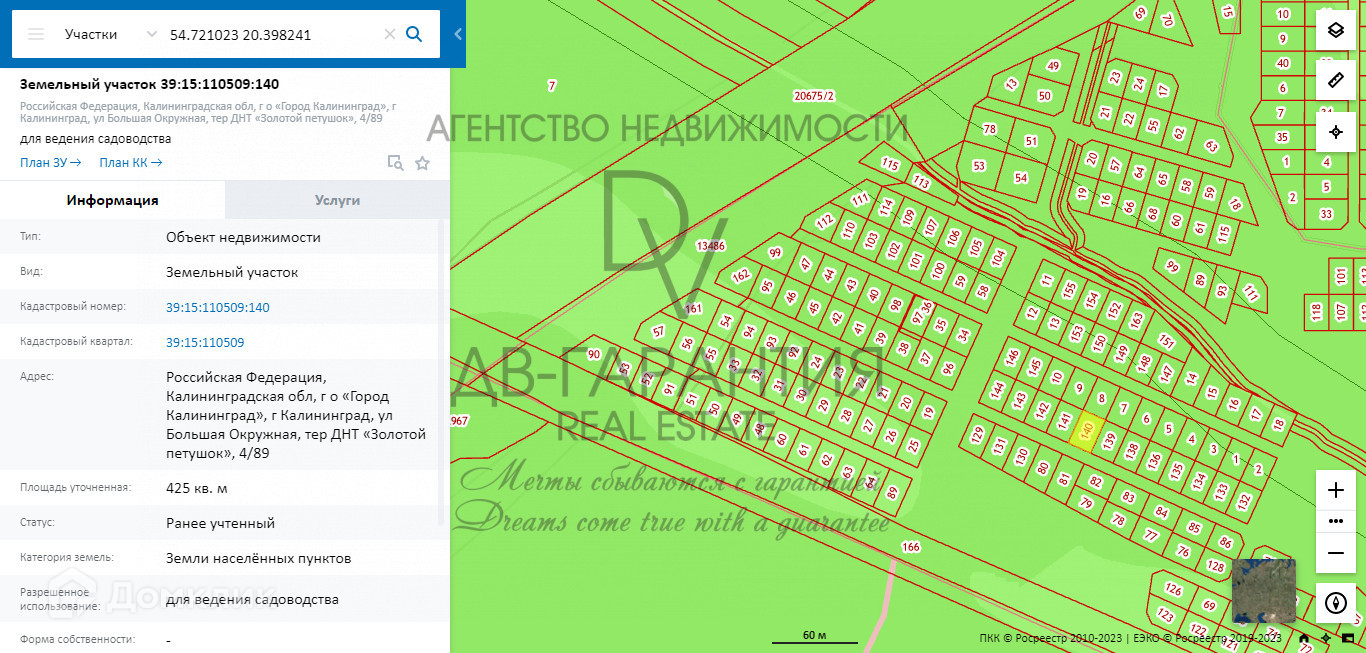
Task: Click cadastral quarter link 39:15:110509
Action: (x=205, y=342)
